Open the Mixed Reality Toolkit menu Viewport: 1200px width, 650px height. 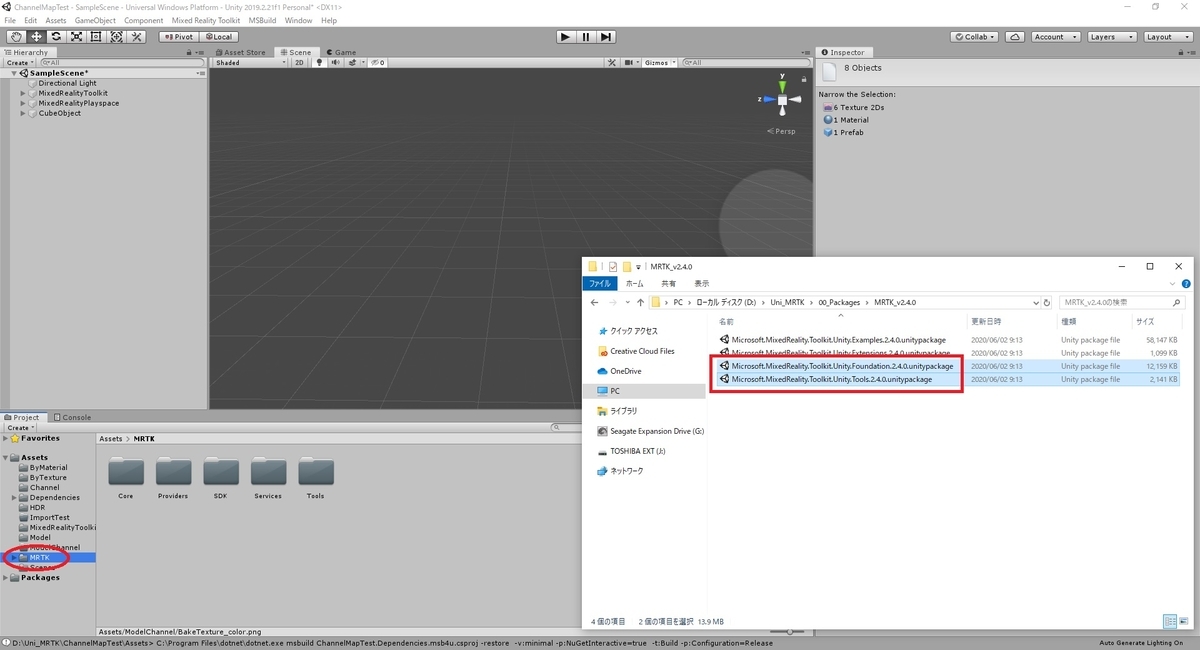click(x=206, y=20)
